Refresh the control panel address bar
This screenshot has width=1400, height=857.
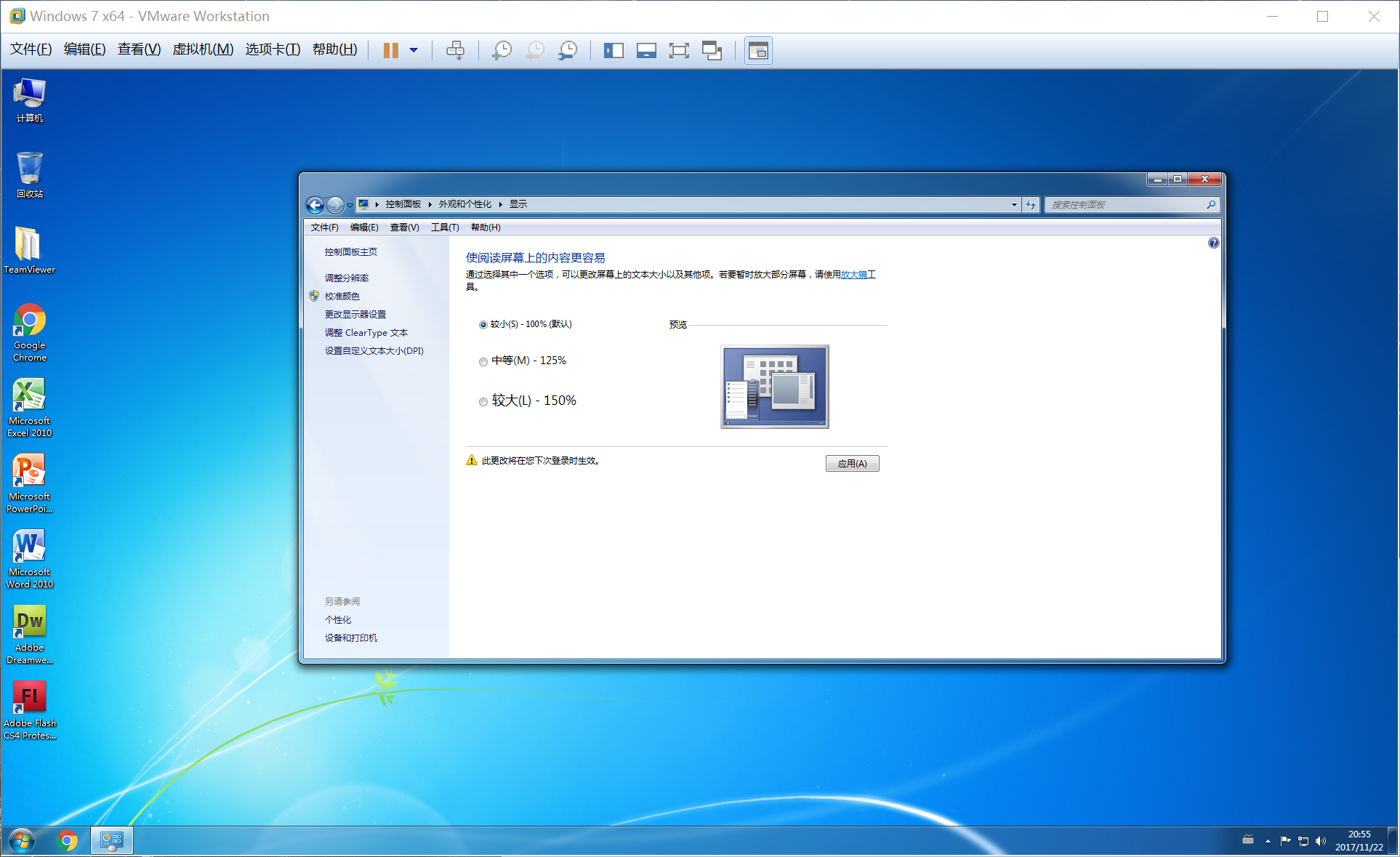pos(1031,205)
